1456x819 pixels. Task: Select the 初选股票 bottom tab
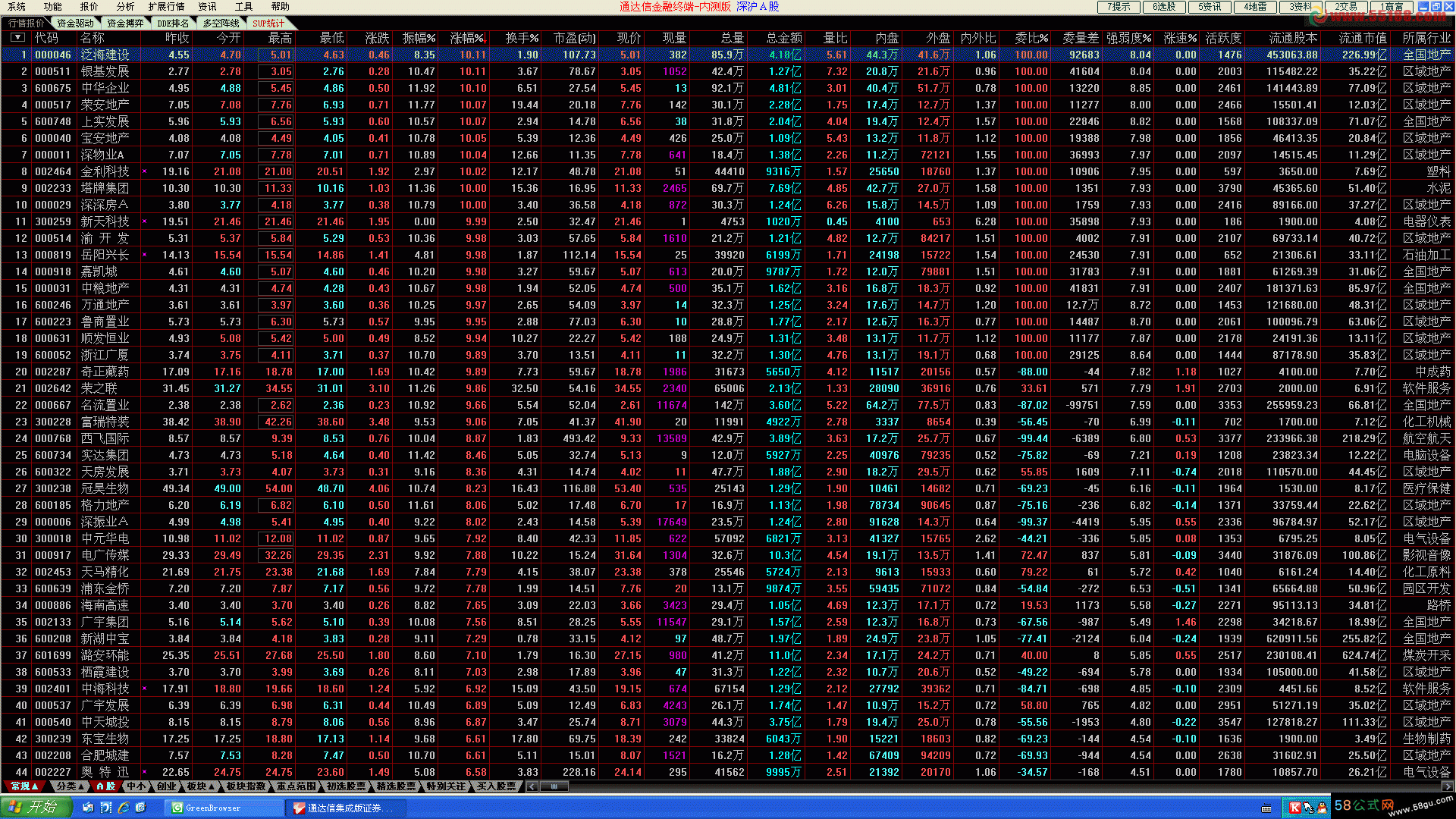tap(346, 786)
